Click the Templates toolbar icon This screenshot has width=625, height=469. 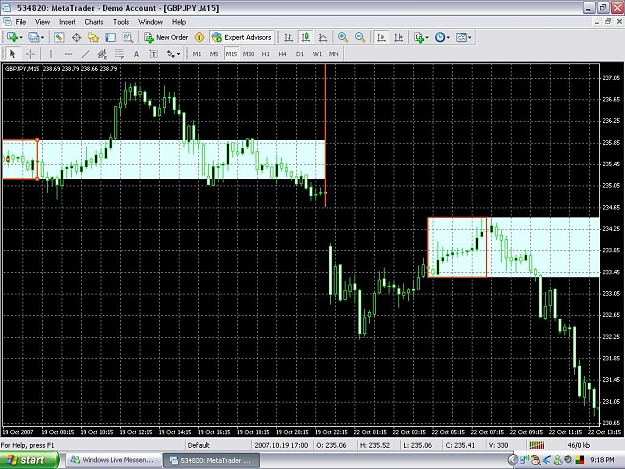461,37
